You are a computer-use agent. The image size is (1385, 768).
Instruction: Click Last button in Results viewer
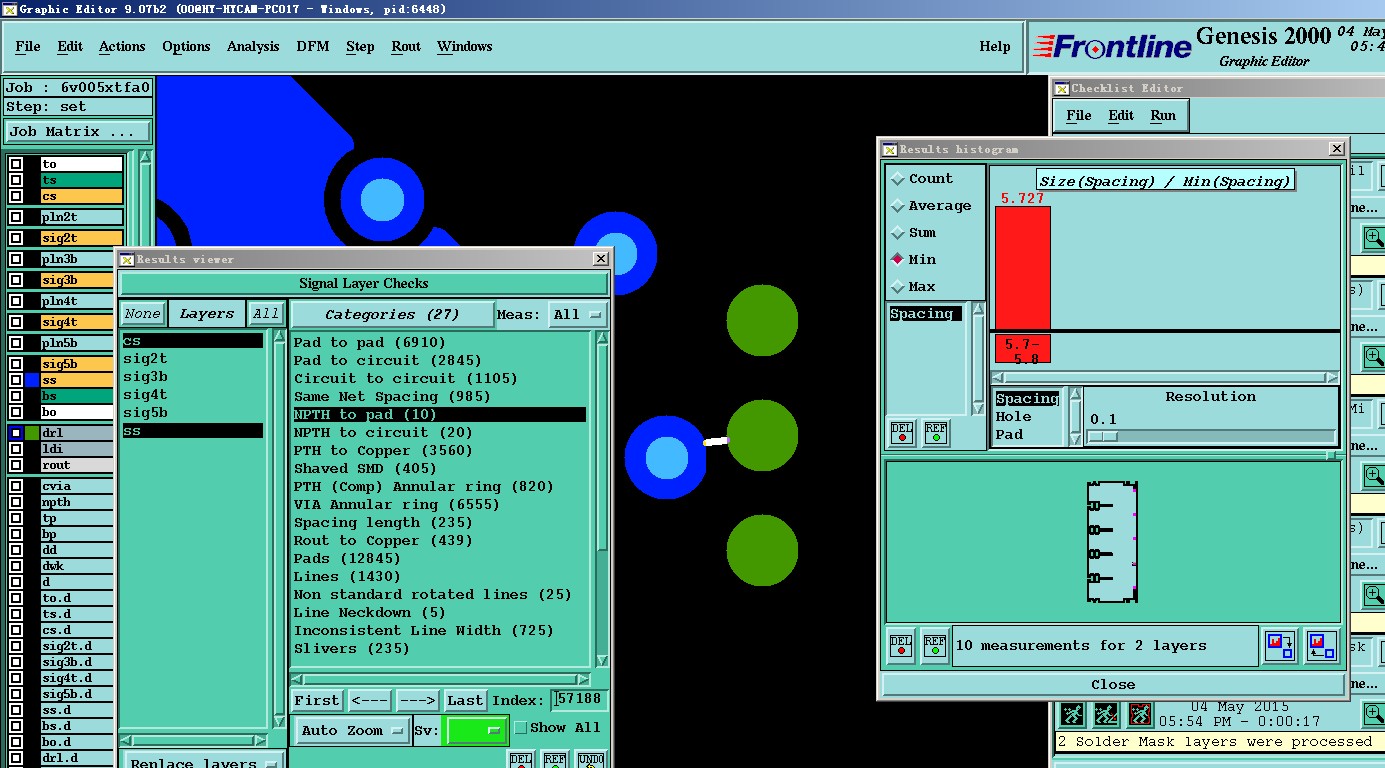(x=465, y=700)
